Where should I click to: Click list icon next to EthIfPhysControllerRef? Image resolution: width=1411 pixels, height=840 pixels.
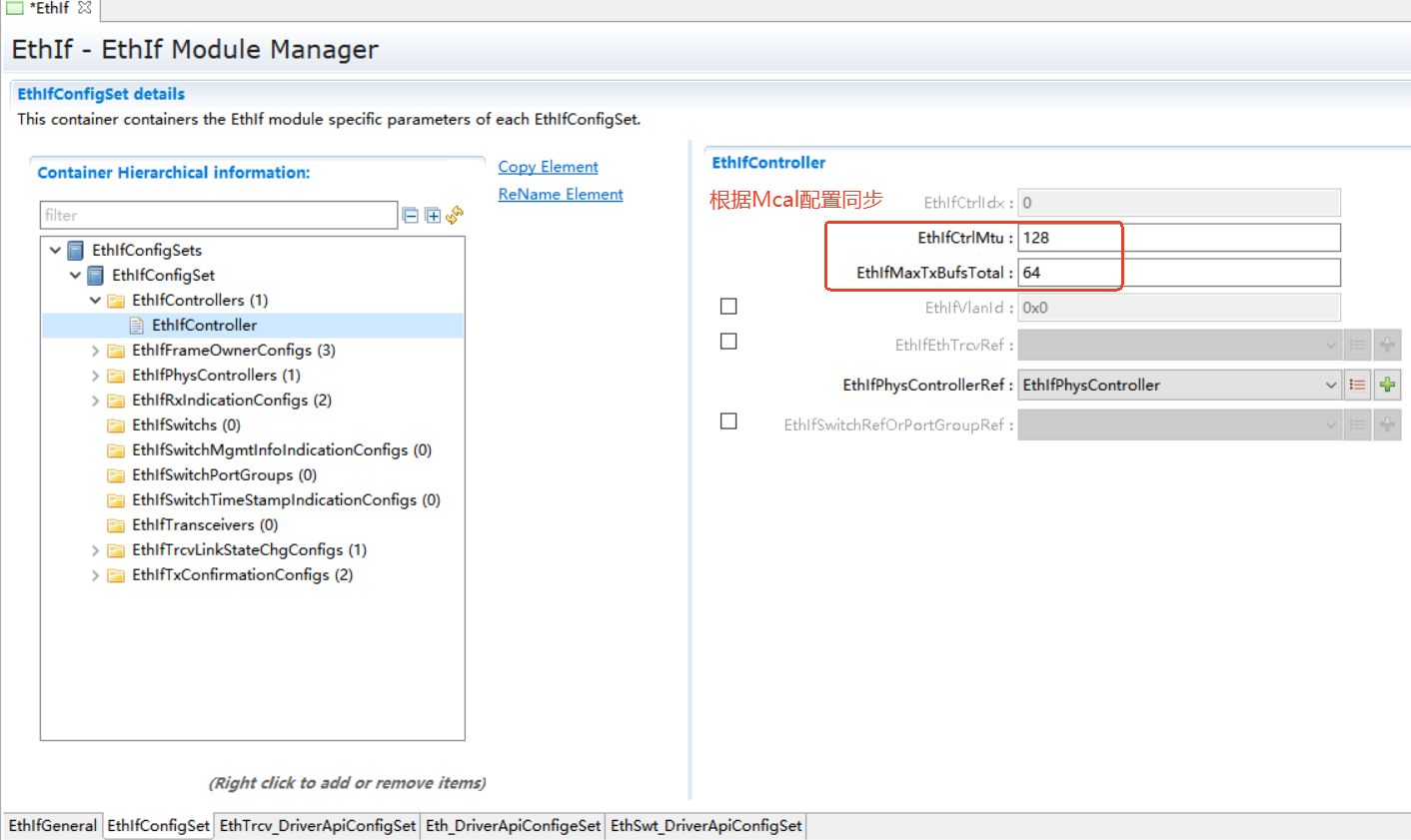point(1357,385)
